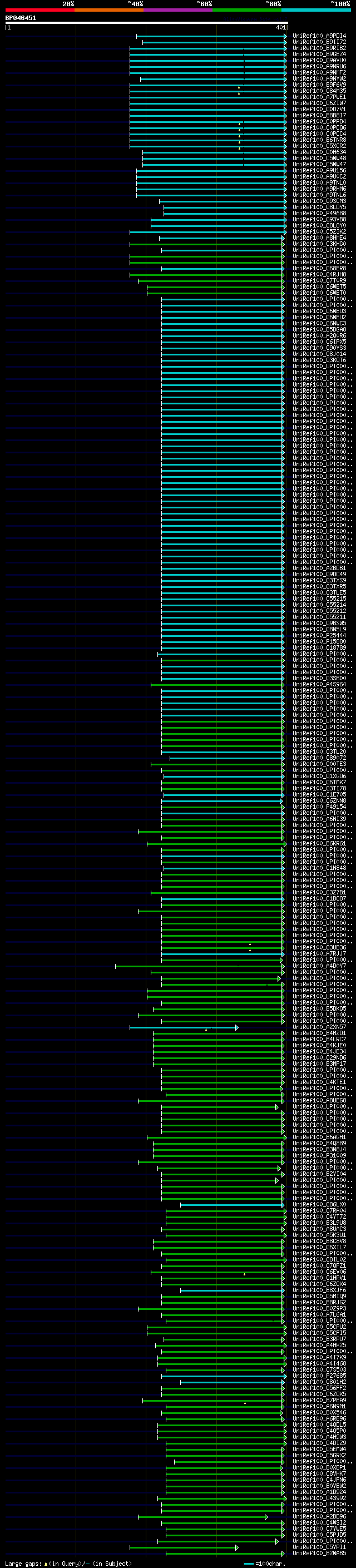Select the UniRef100_A4S964 label
This screenshot has height=1568, width=356.
tap(319, 684)
